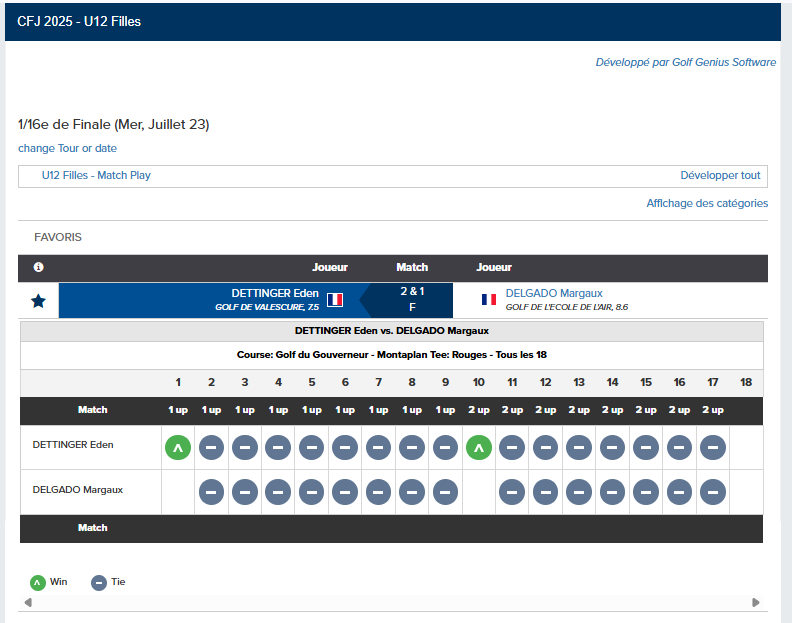
Task: Open the U12 Filles - Match Play section
Action: (x=96, y=175)
